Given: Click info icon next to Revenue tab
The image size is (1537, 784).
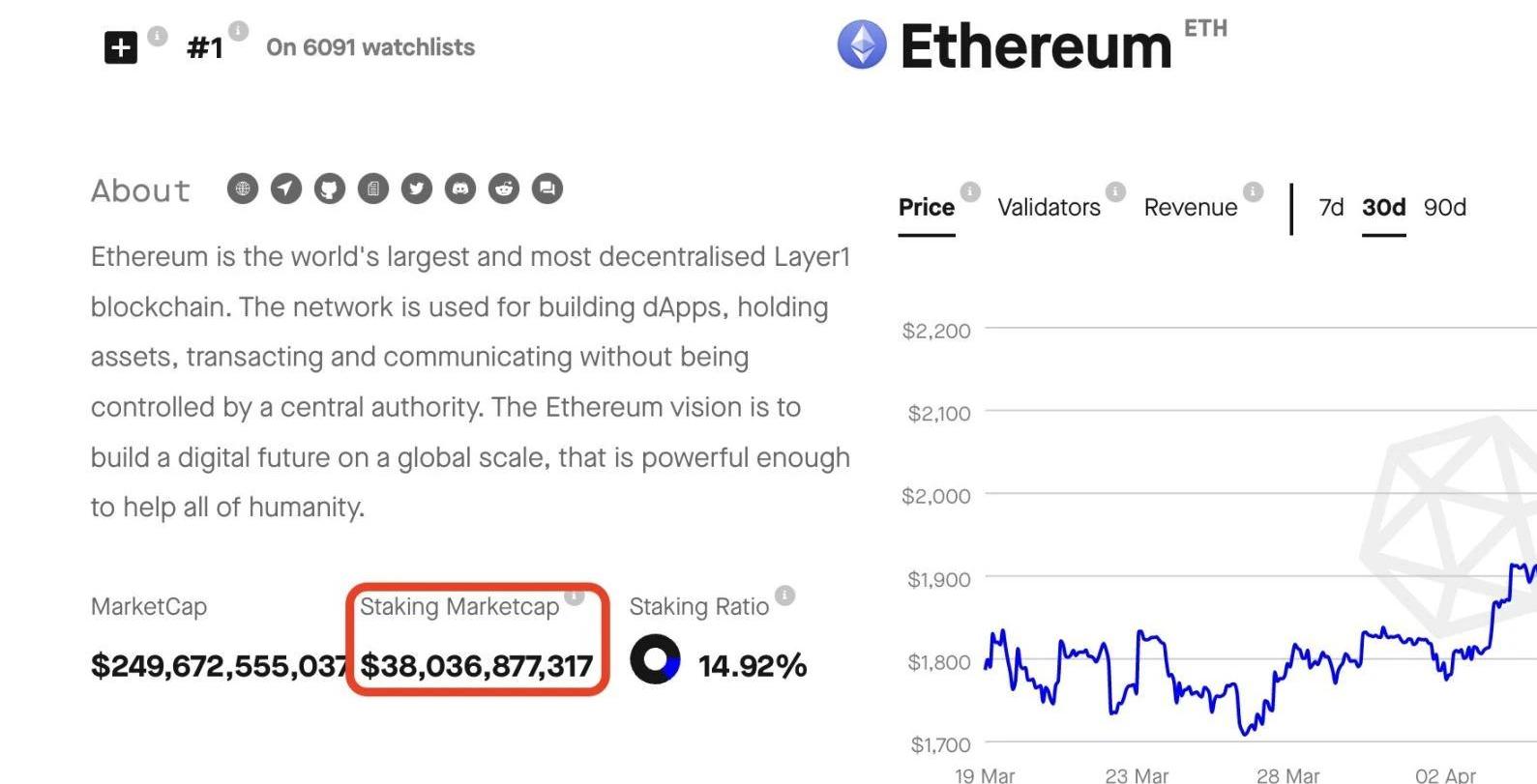Looking at the screenshot, I should pyautogui.click(x=1254, y=191).
